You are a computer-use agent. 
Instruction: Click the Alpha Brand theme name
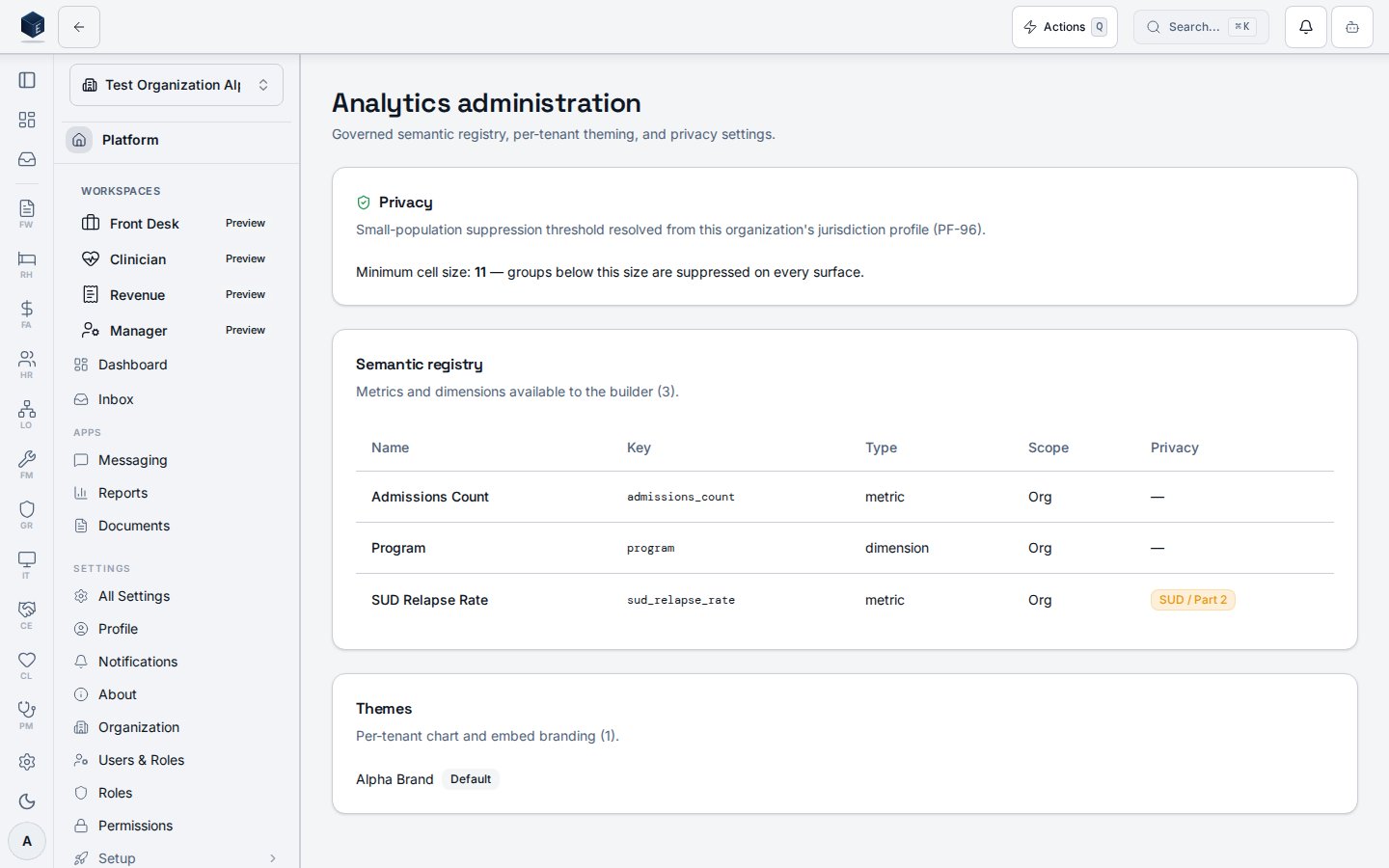[x=395, y=779]
